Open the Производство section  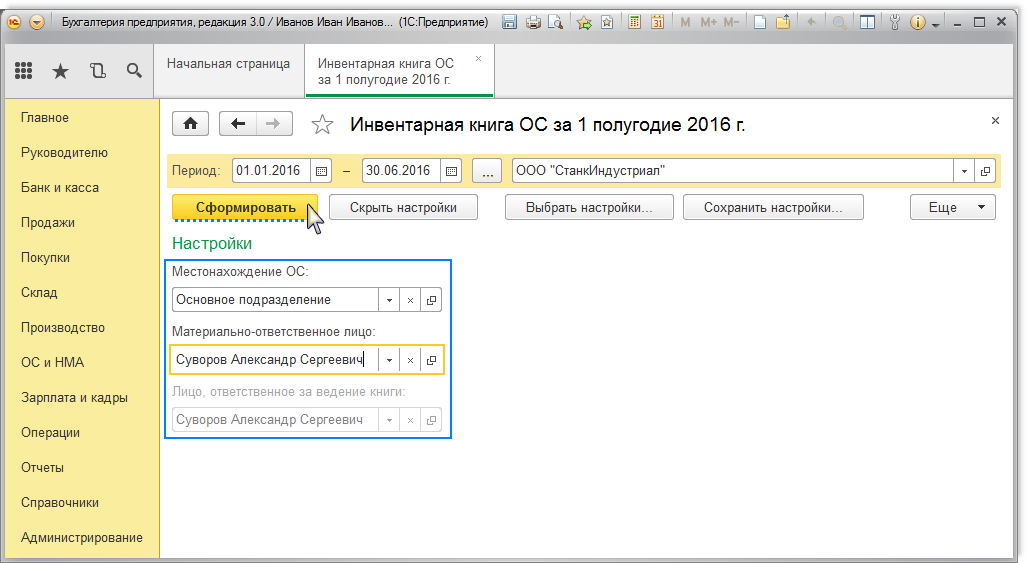63,328
